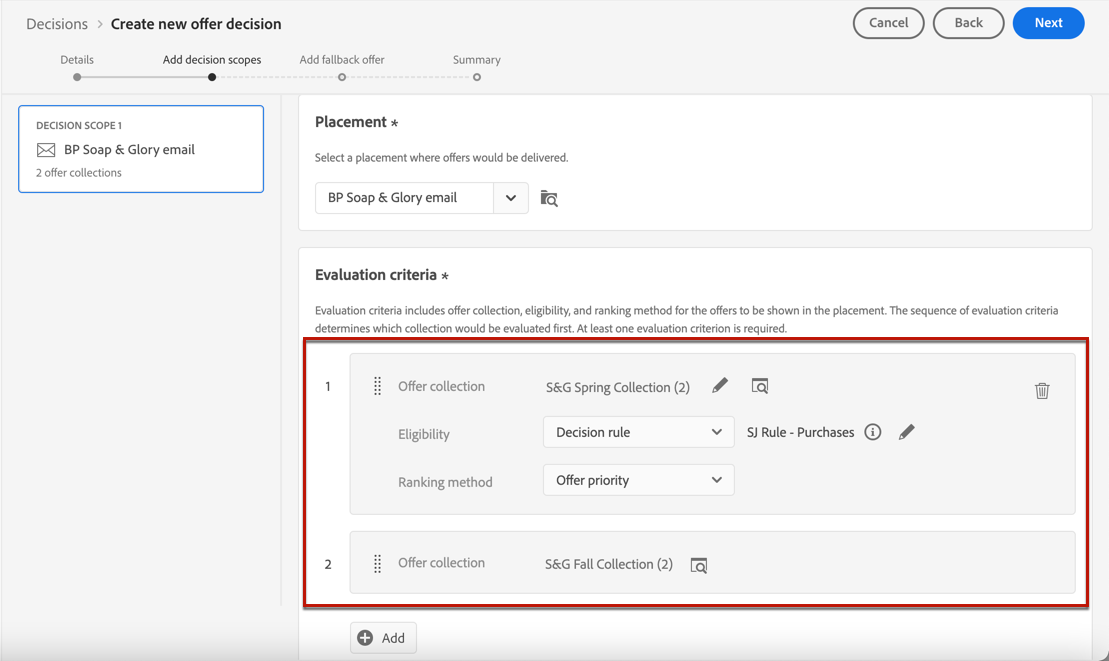The image size is (1109, 661).
Task: Open the Decisions breadcrumb link
Action: point(57,24)
